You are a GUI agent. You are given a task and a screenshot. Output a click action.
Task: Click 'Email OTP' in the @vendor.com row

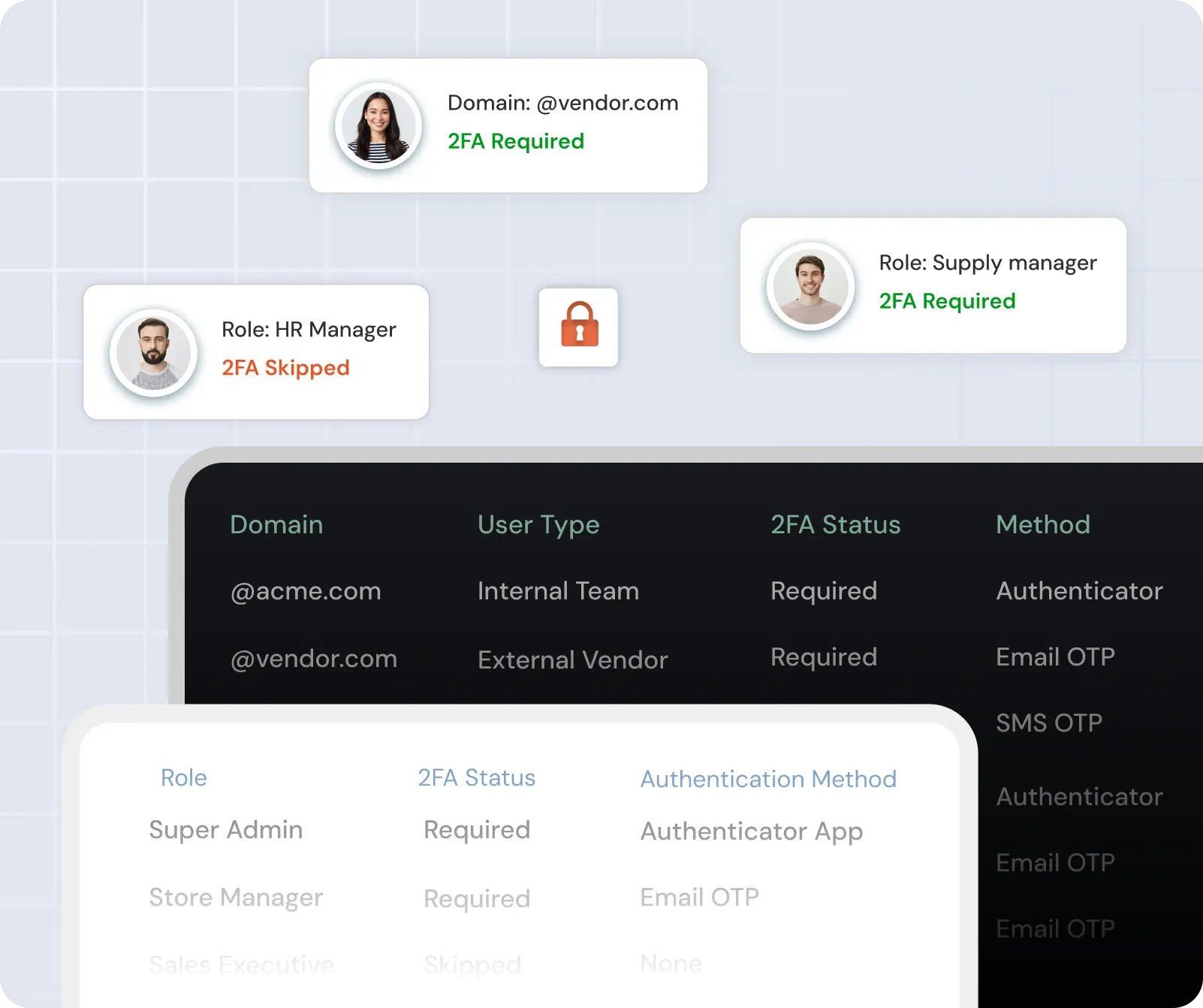[x=1055, y=657]
